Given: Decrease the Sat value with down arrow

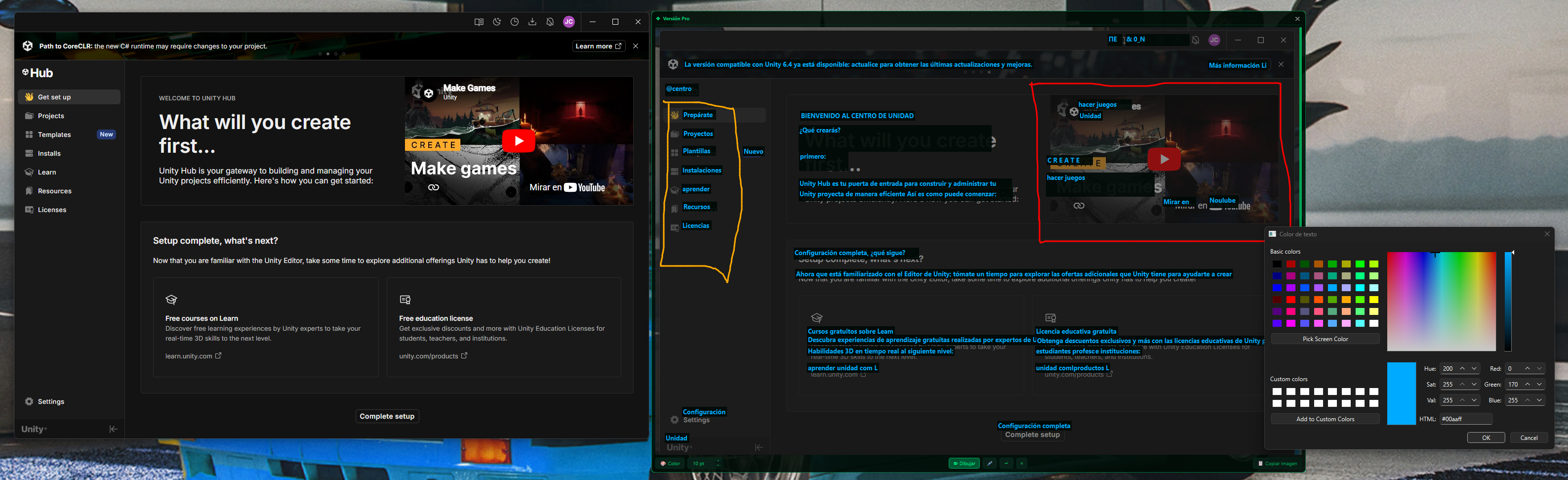Looking at the screenshot, I should (x=1474, y=385).
